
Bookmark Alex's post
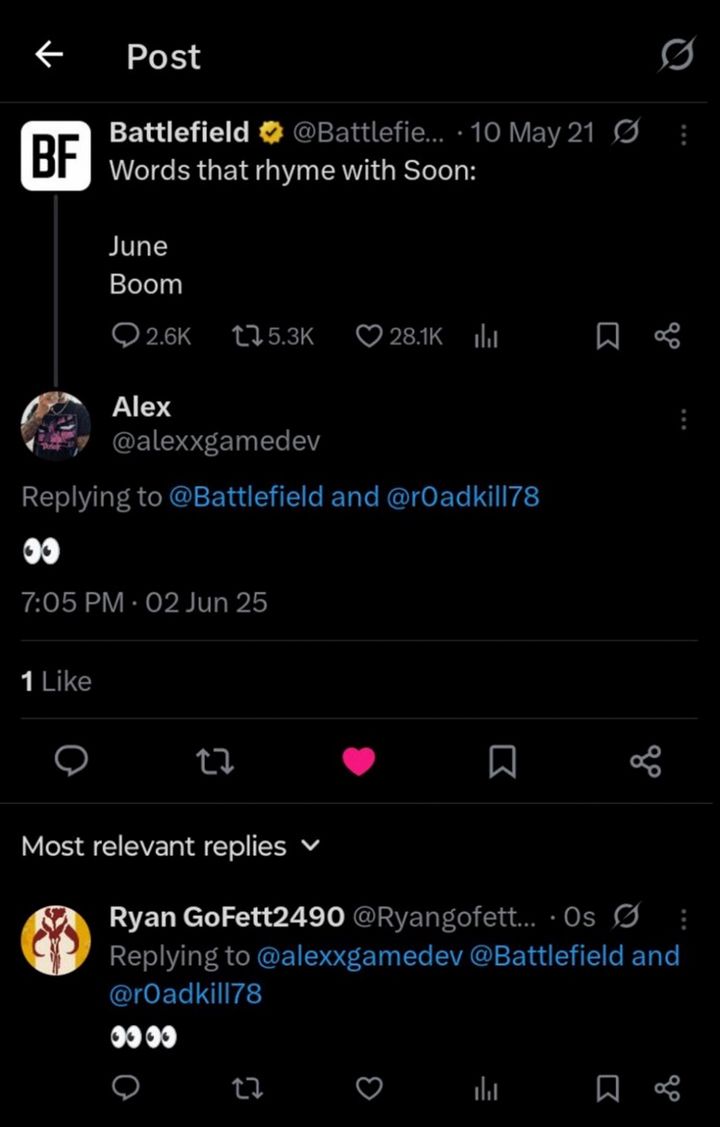coord(502,762)
